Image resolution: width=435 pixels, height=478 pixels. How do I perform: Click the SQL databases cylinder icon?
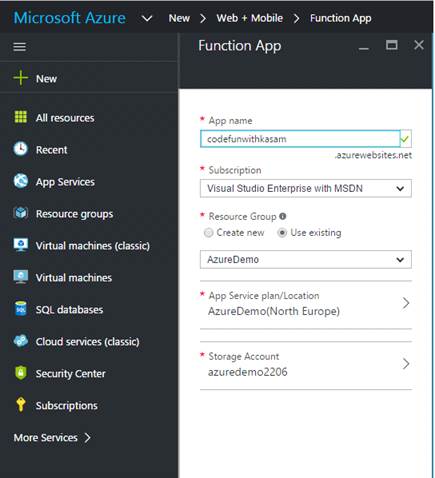[21, 309]
